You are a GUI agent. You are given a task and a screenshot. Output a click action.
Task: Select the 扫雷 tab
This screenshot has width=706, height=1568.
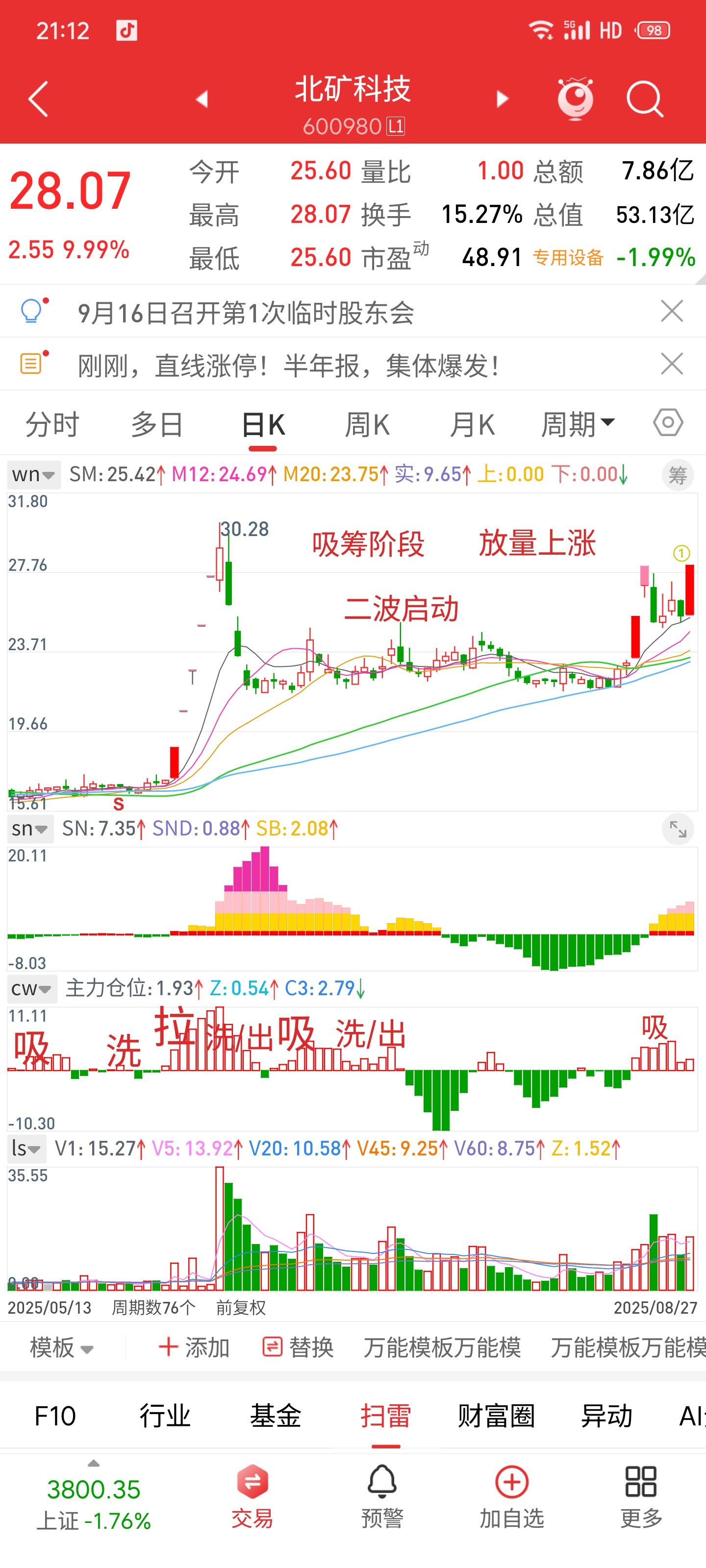385,1416
